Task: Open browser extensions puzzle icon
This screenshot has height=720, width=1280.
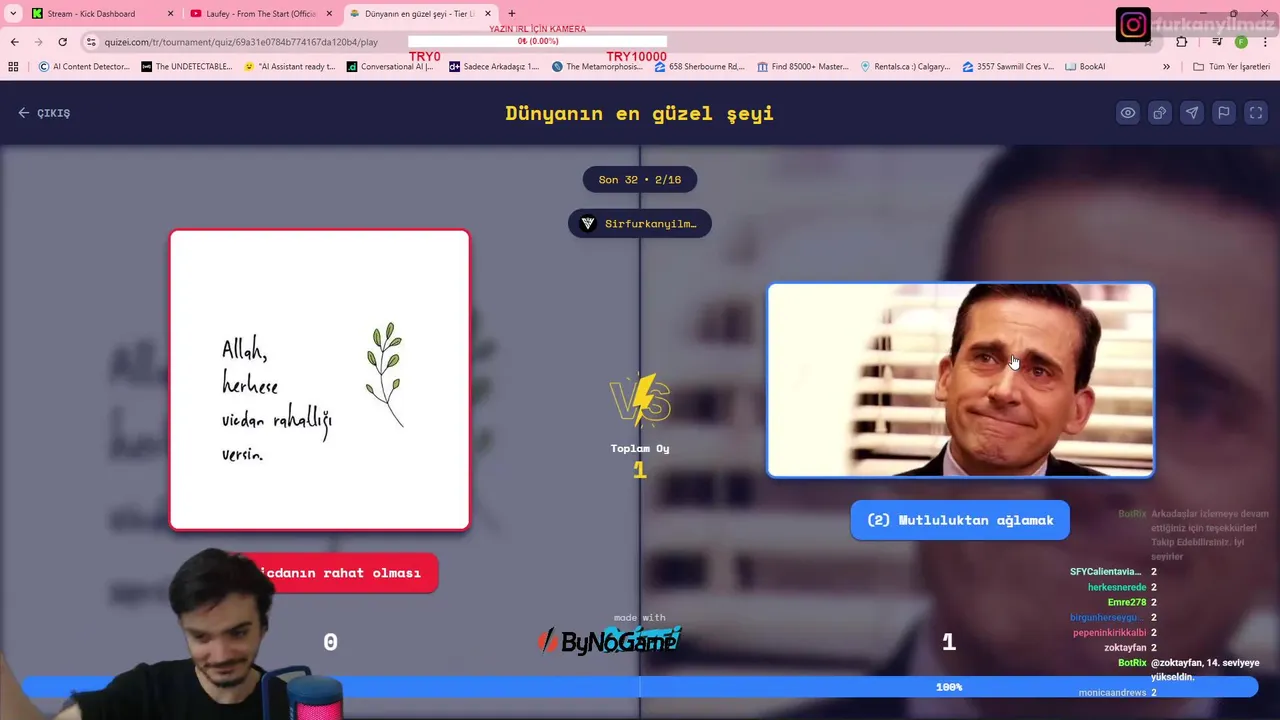Action: coord(1182,42)
